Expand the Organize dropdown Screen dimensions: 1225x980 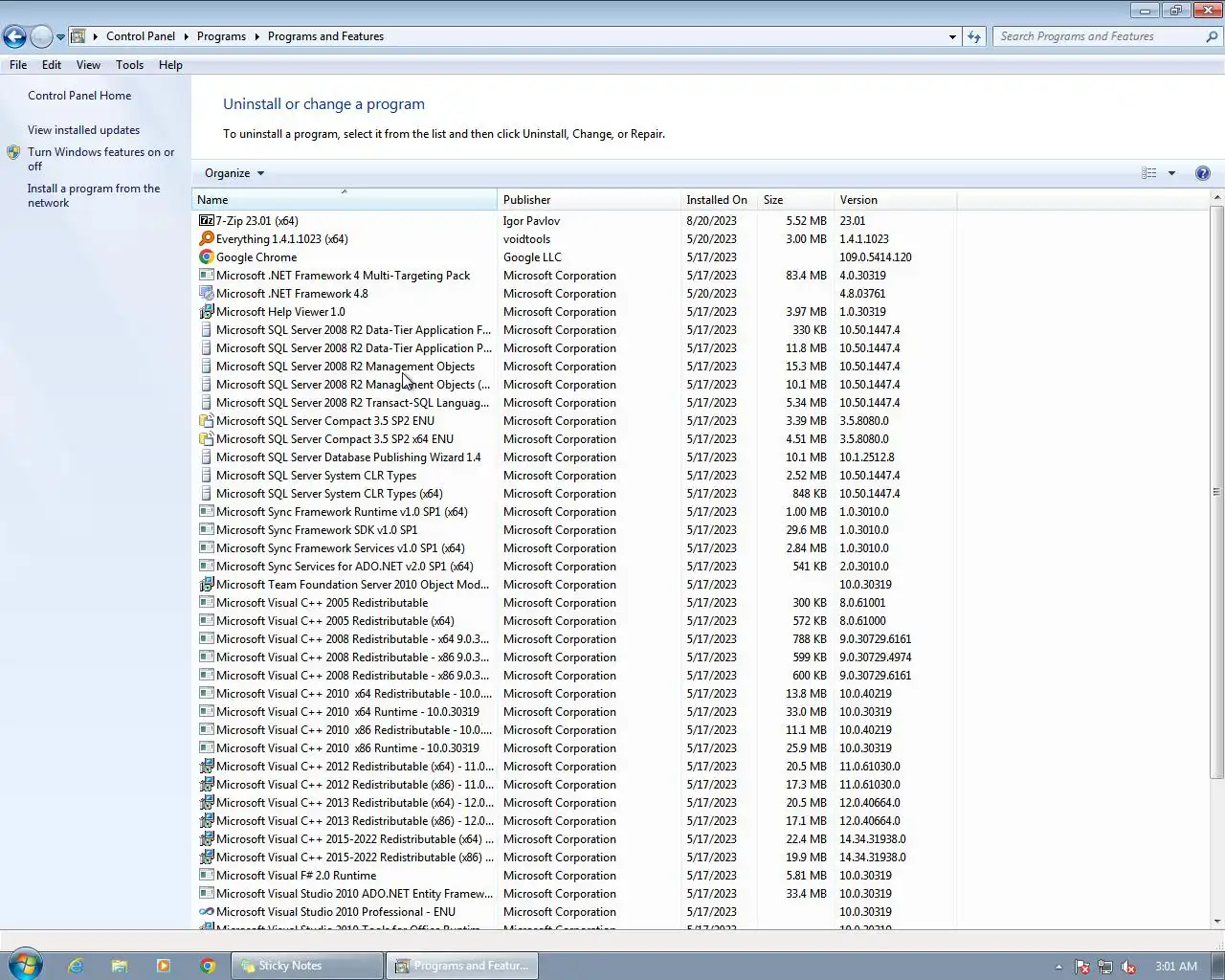(x=234, y=173)
